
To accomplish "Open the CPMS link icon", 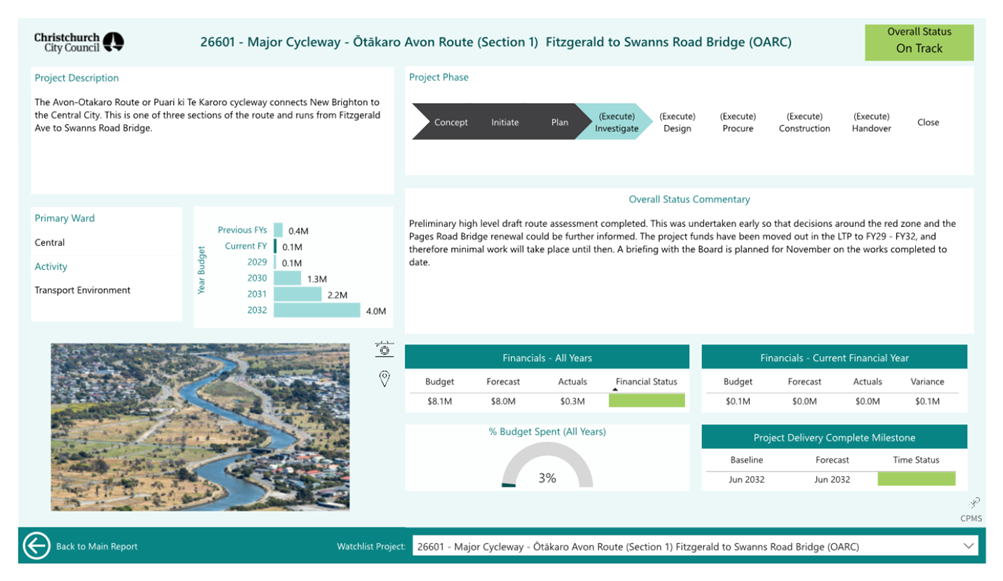I will [x=974, y=502].
